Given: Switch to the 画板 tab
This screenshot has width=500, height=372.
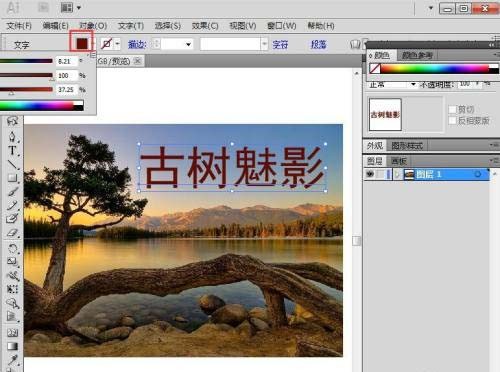Looking at the screenshot, I should (399, 161).
